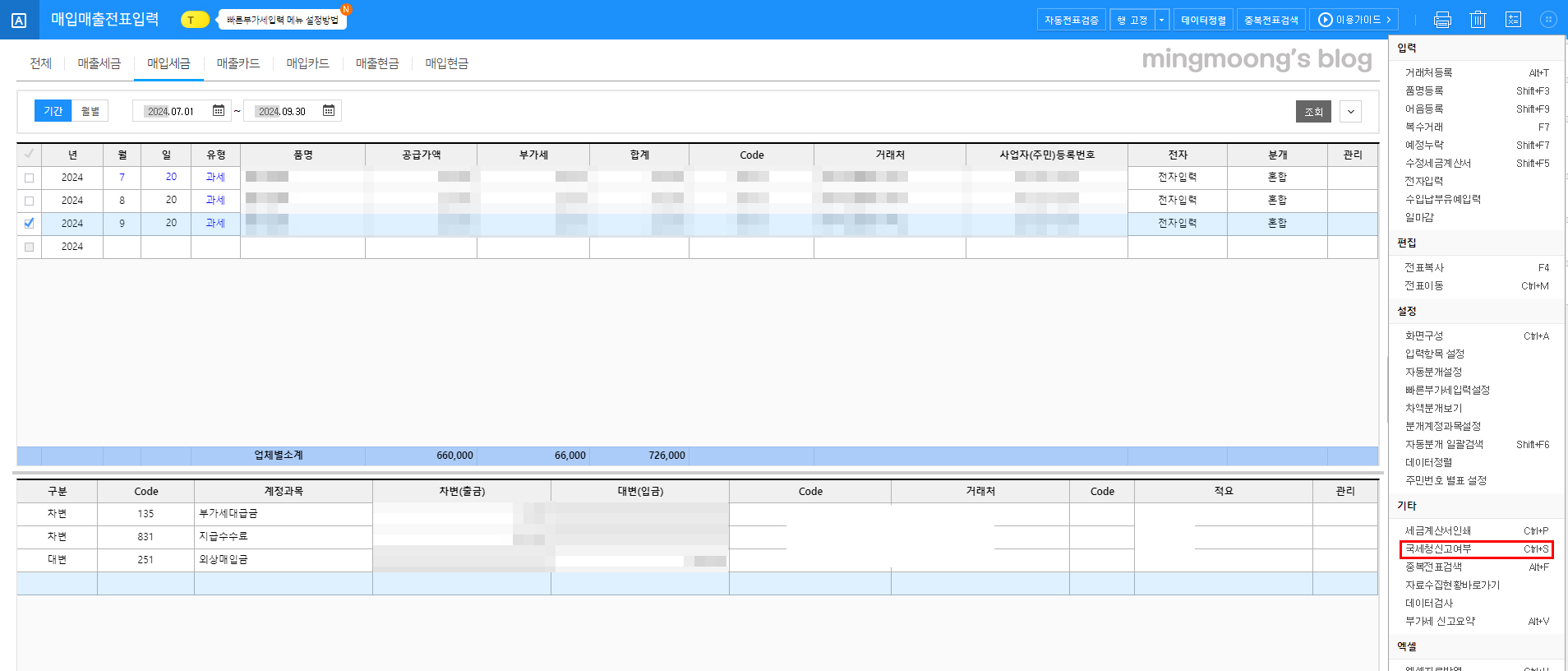The height and width of the screenshot is (671, 1568).
Task: Select the 기간 period toggle
Action: [x=53, y=111]
